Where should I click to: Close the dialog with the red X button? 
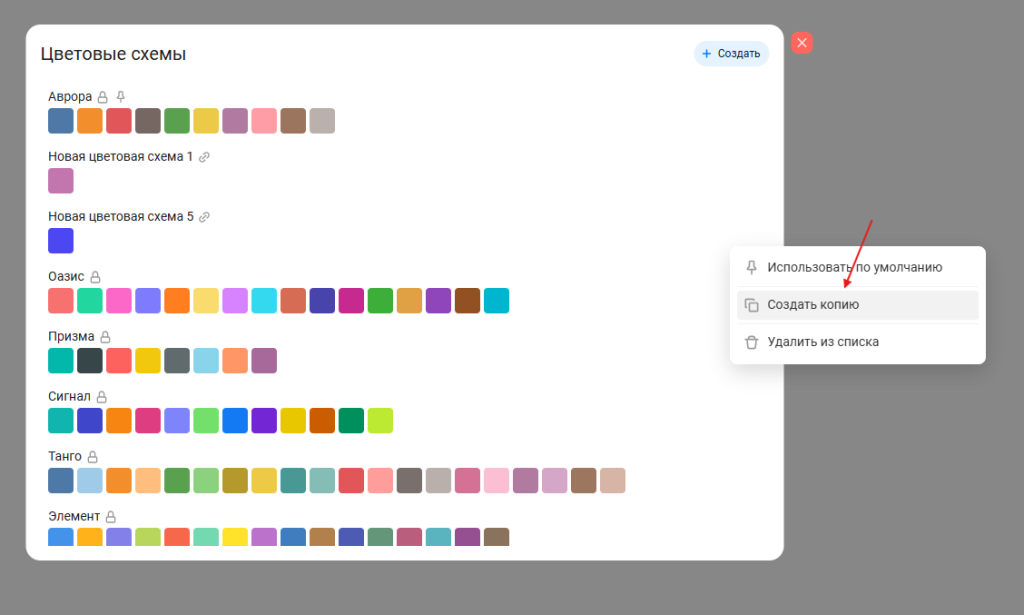tap(802, 42)
